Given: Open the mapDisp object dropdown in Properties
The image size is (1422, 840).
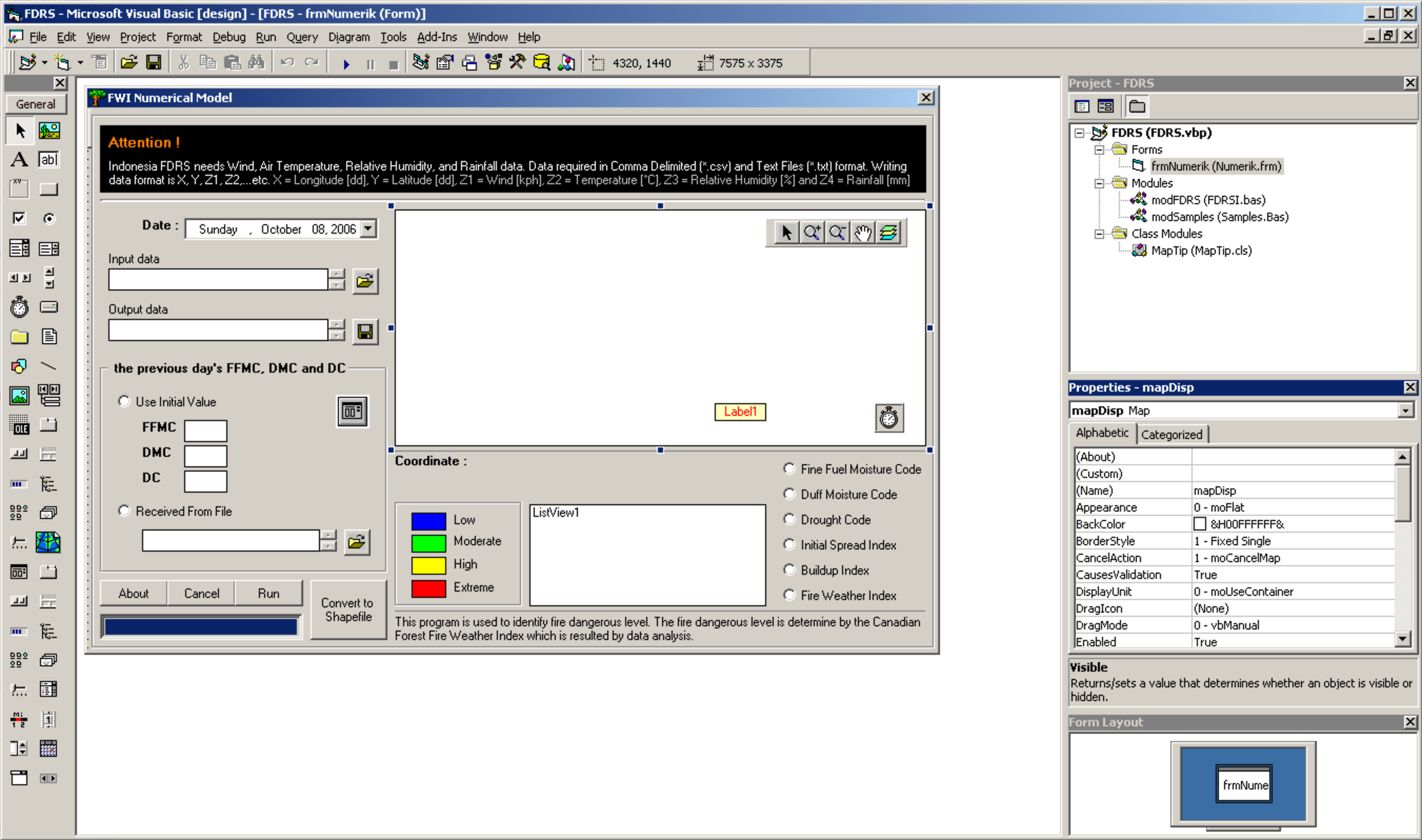Looking at the screenshot, I should click(1404, 411).
